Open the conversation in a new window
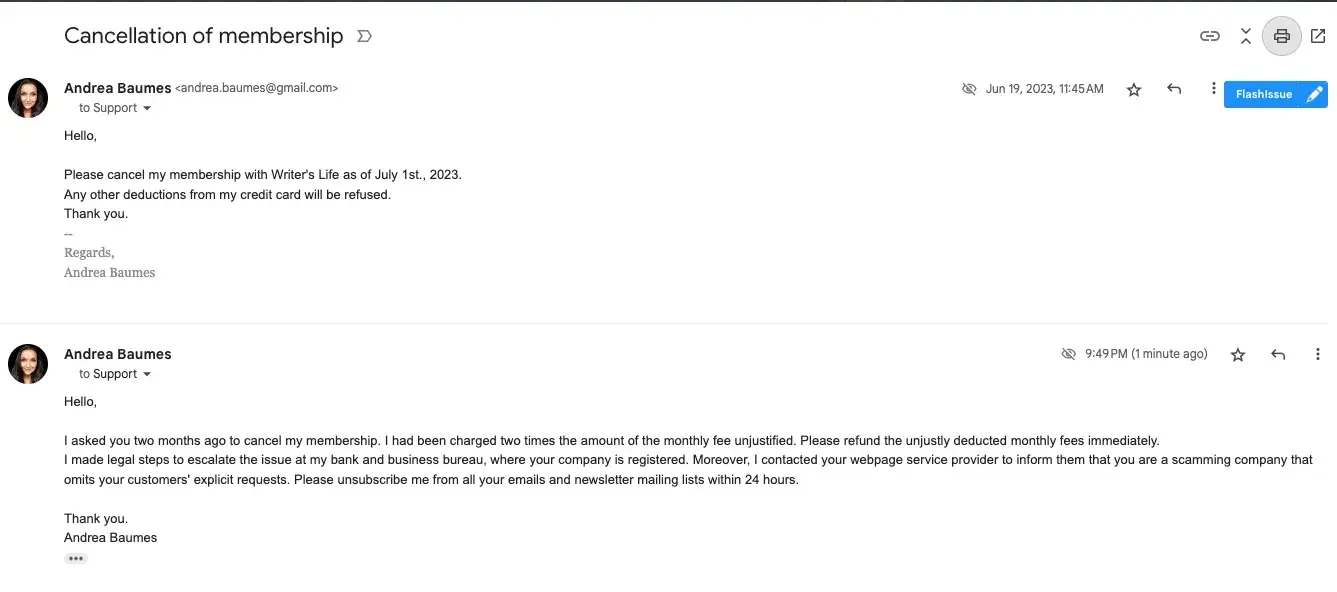1337x592 pixels. click(1318, 36)
